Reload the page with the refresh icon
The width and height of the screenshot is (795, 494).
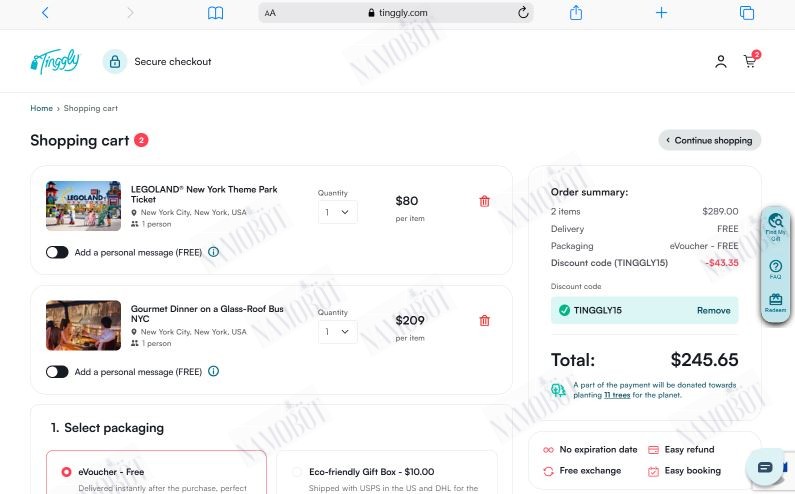tap(523, 13)
